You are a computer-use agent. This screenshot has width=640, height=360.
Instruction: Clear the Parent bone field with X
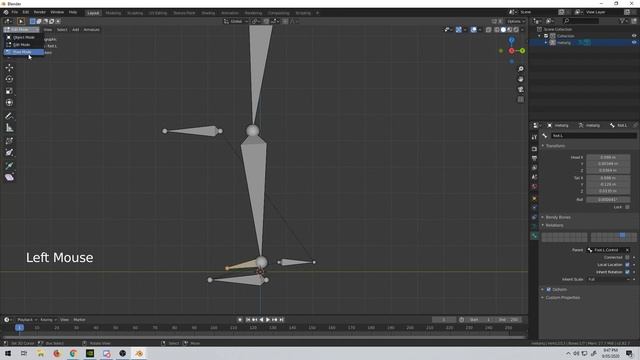point(627,250)
